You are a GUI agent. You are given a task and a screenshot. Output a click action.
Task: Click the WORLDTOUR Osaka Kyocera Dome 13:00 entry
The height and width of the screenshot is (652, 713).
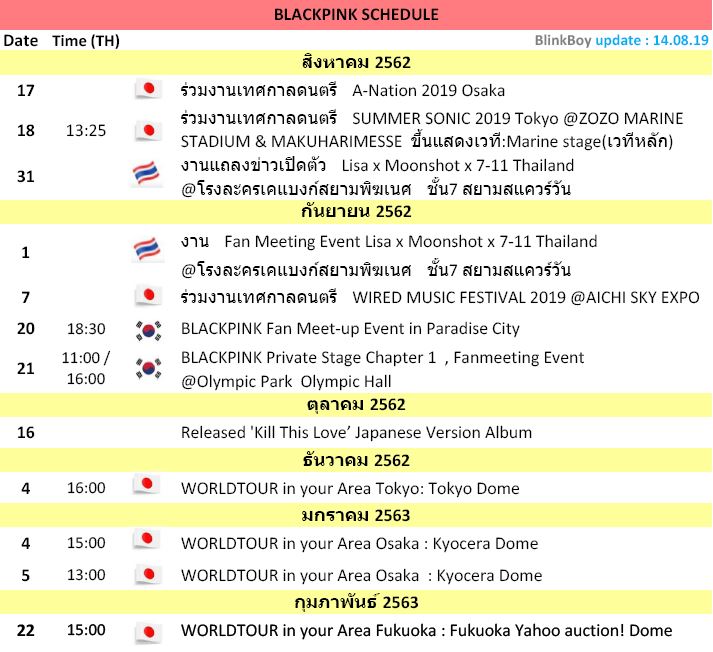(x=362, y=576)
